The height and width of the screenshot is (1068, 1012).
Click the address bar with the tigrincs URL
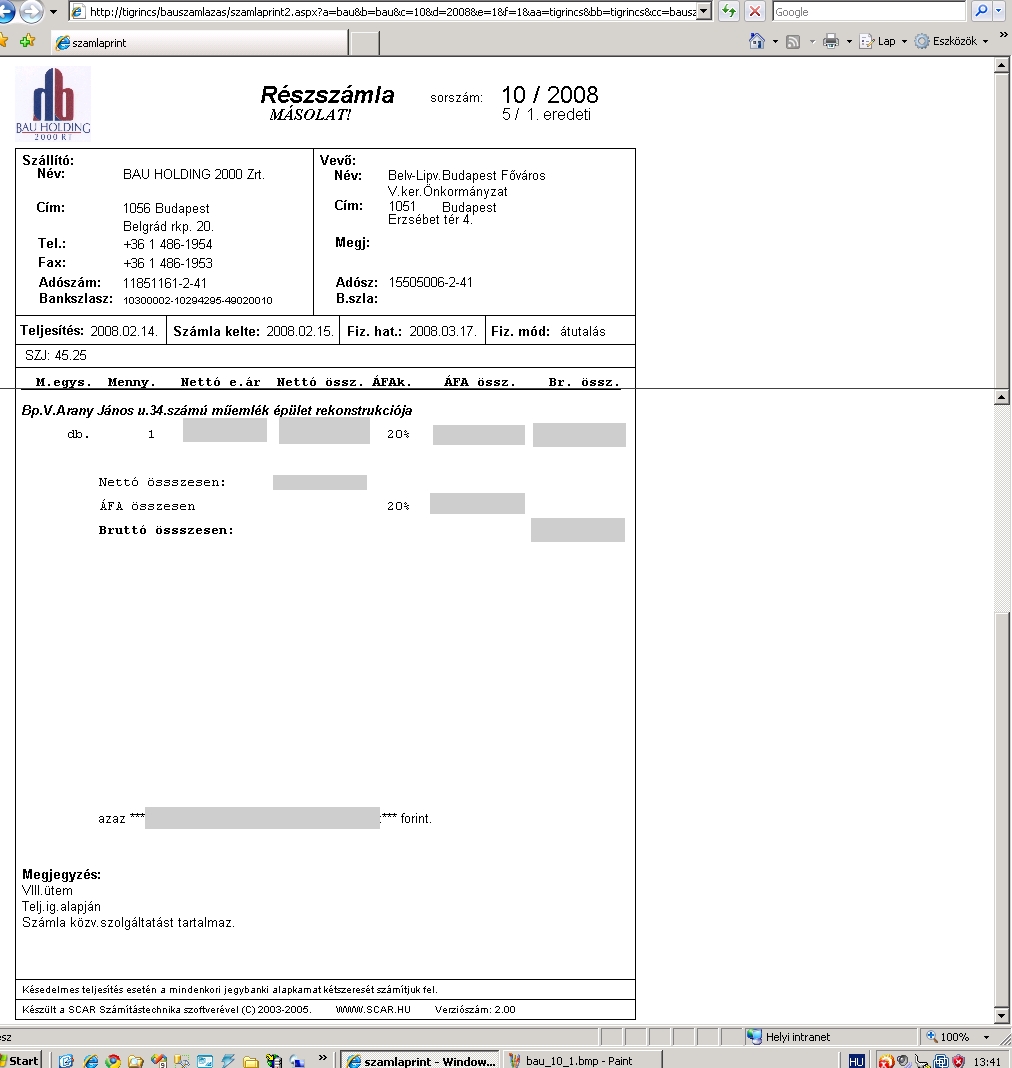pyautogui.click(x=384, y=12)
